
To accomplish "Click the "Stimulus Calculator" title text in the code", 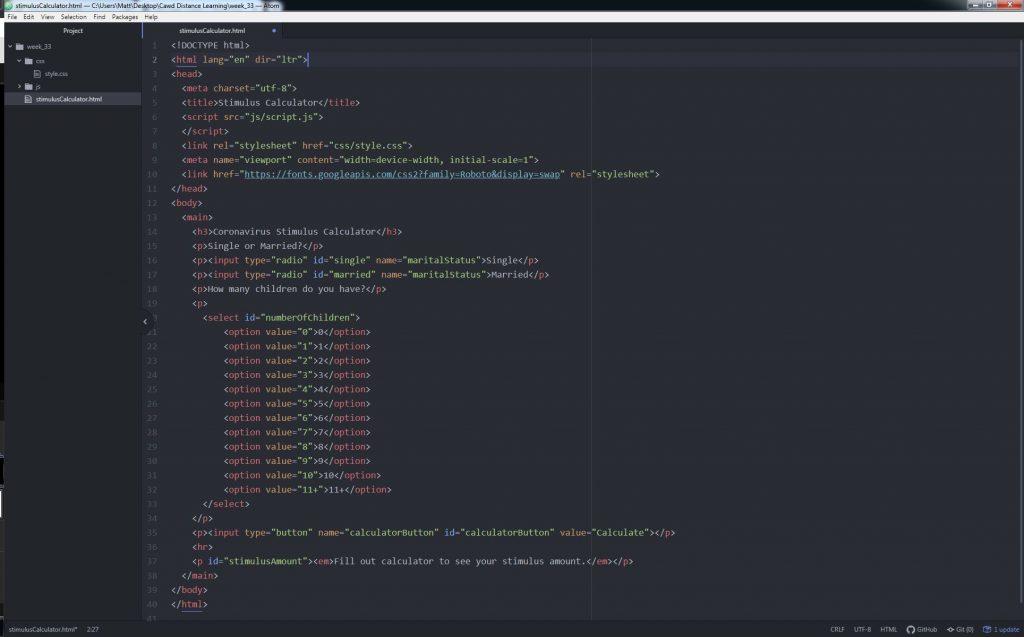I will tap(268, 103).
